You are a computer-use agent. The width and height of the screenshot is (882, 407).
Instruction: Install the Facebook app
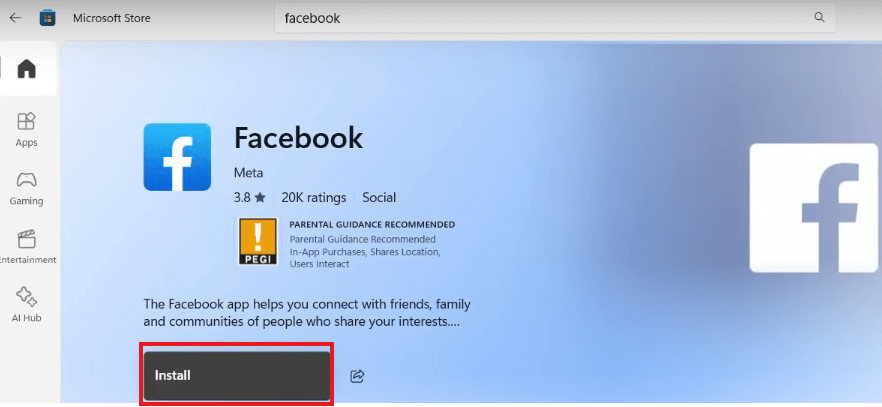click(x=237, y=376)
